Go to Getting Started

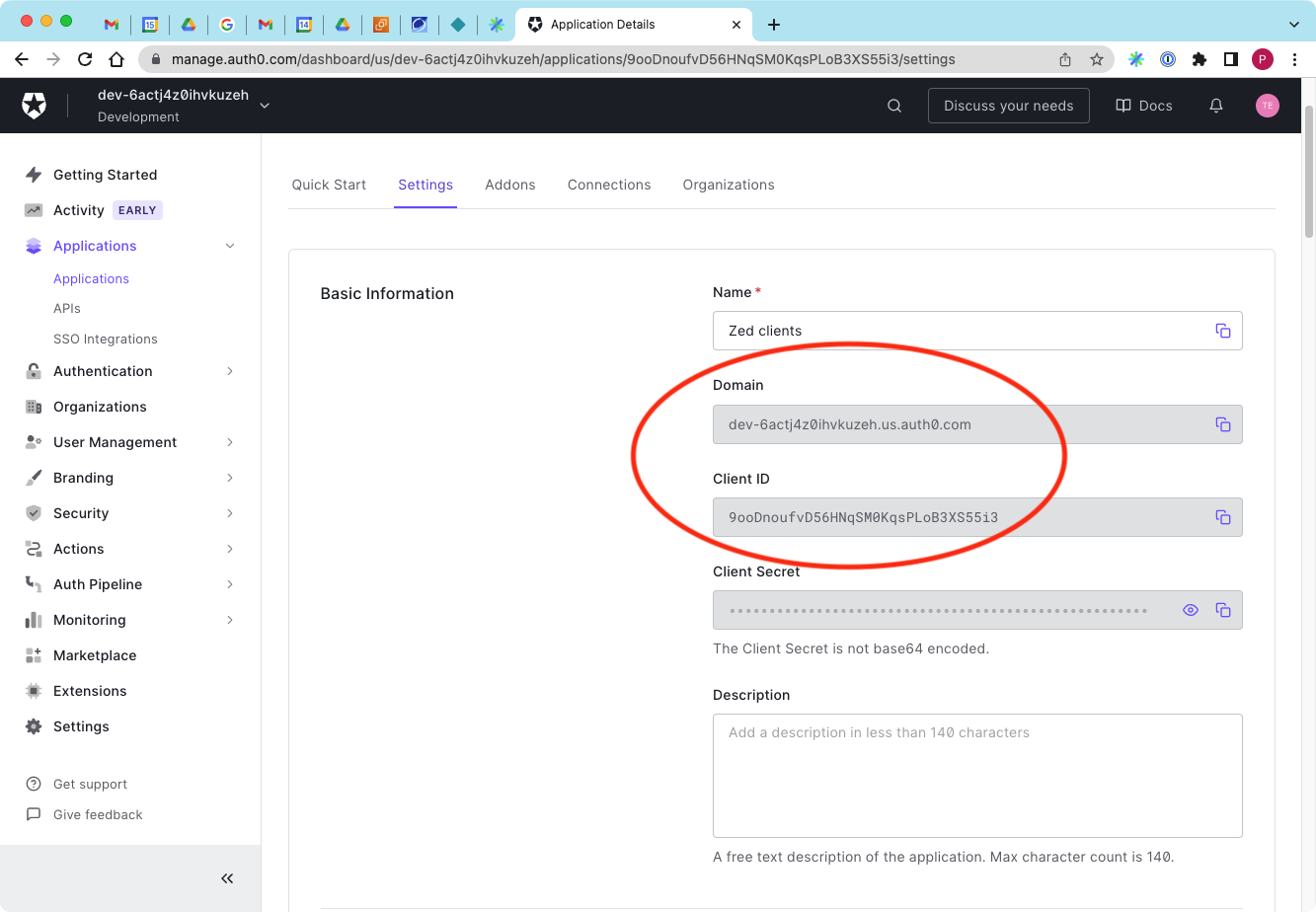pyautogui.click(x=105, y=175)
